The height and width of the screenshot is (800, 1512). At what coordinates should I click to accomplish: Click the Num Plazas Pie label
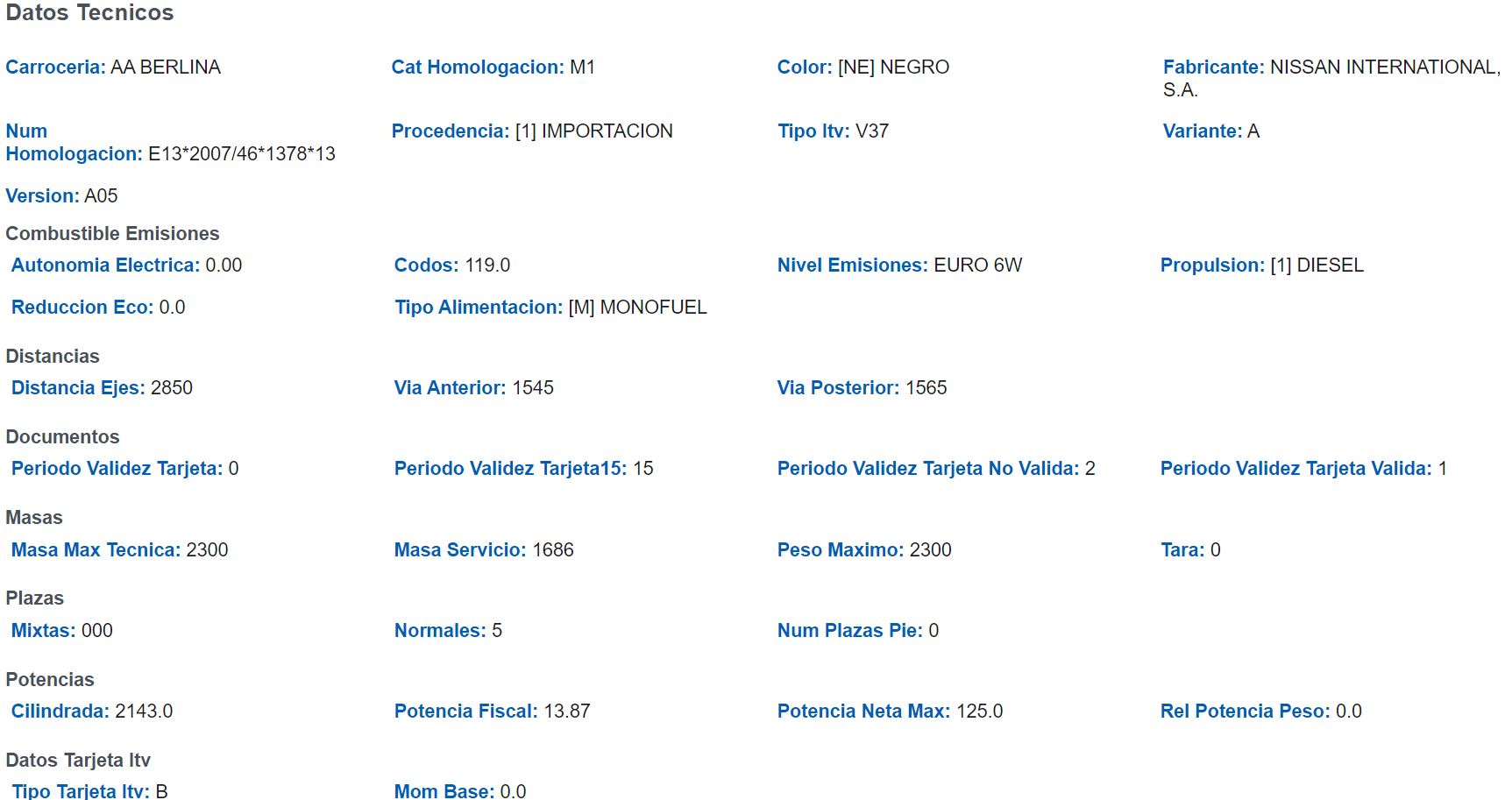[849, 631]
